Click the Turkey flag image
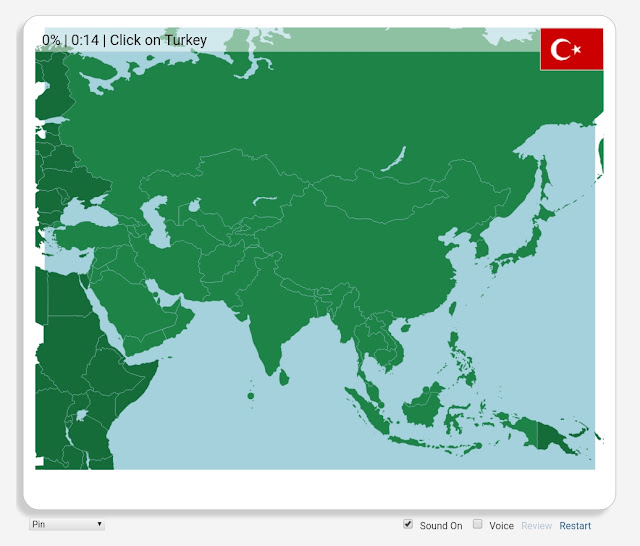Viewport: 640px width, 546px height. tap(571, 49)
